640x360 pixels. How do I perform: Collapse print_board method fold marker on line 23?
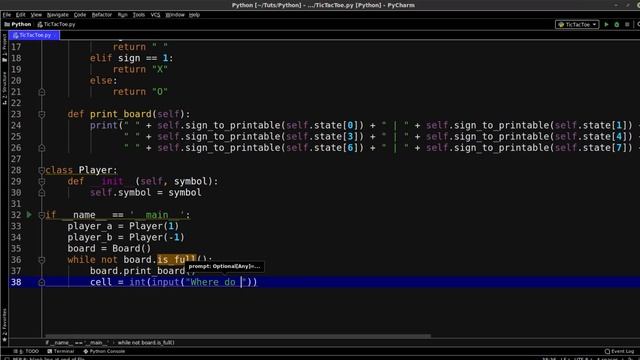tap(41, 114)
